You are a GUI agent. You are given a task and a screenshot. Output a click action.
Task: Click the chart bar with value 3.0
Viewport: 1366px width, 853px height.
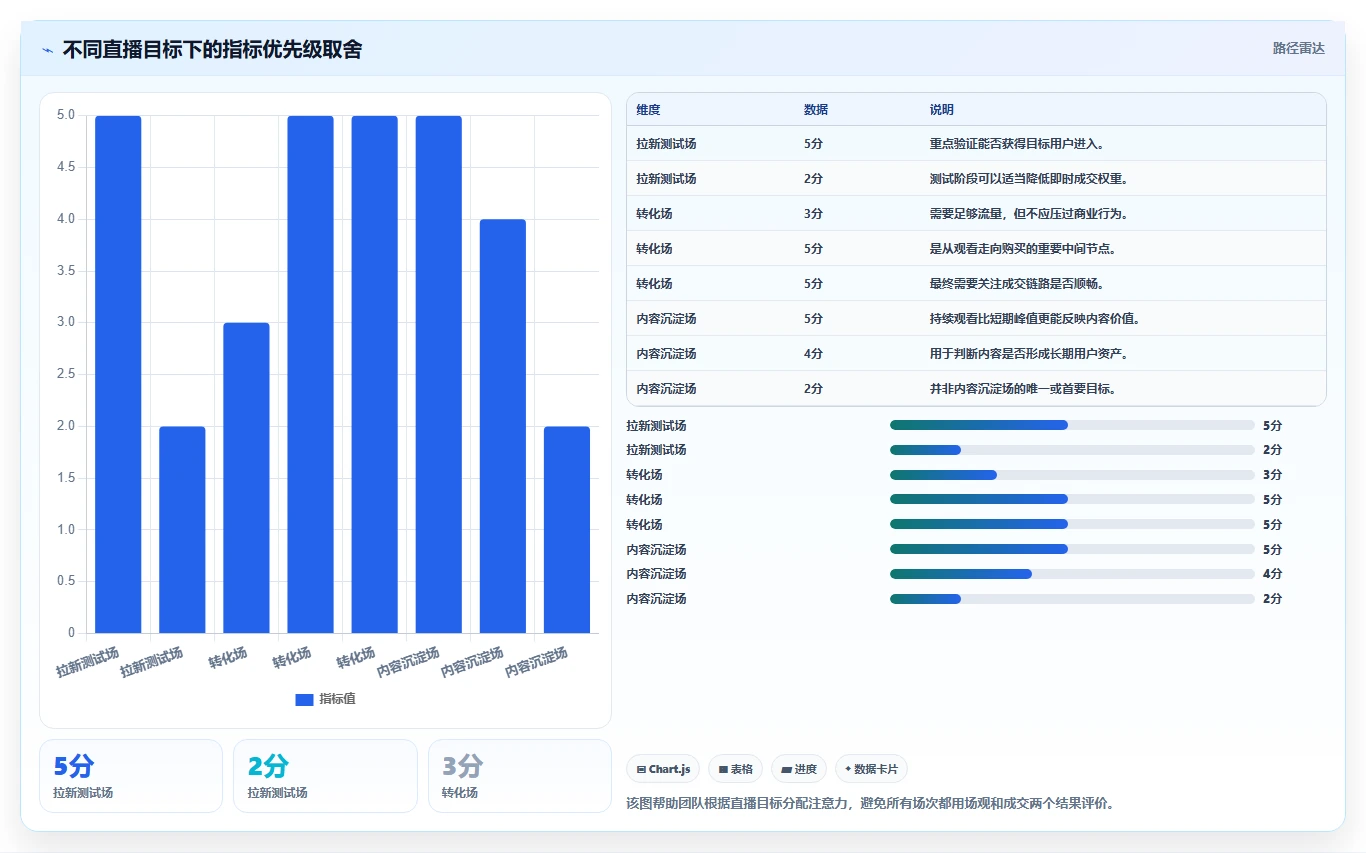(x=246, y=478)
